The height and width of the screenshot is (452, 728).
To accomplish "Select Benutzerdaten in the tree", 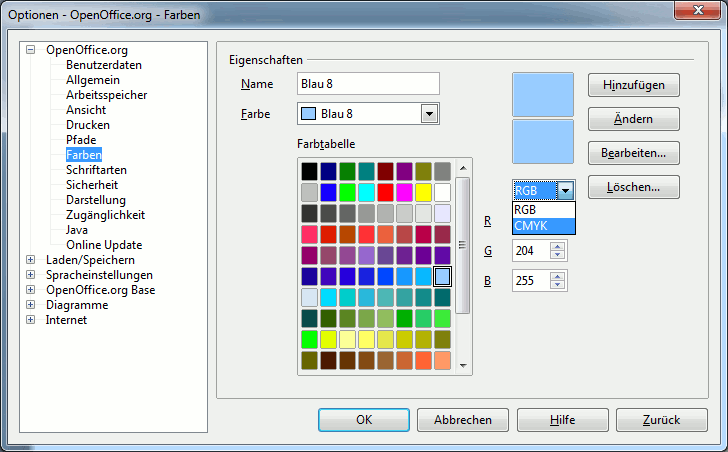I will [x=104, y=65].
